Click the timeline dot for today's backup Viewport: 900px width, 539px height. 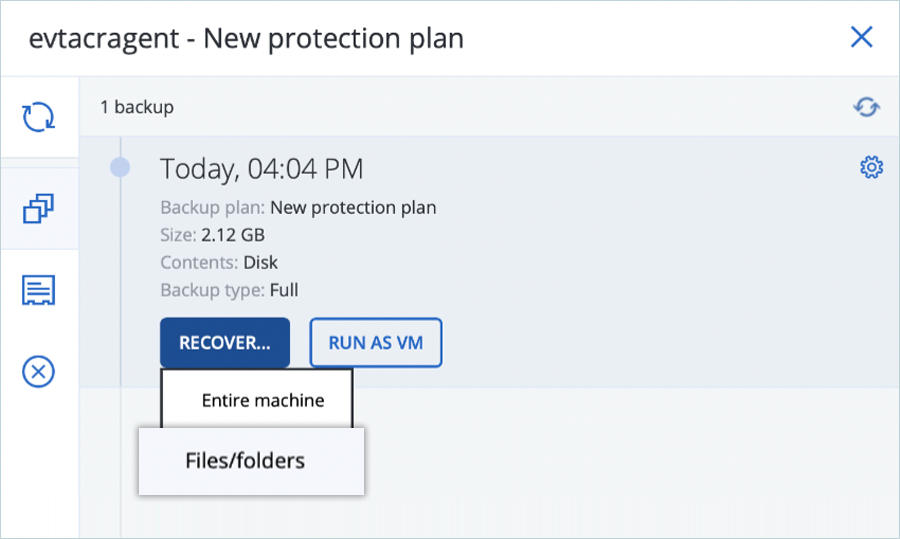120,168
